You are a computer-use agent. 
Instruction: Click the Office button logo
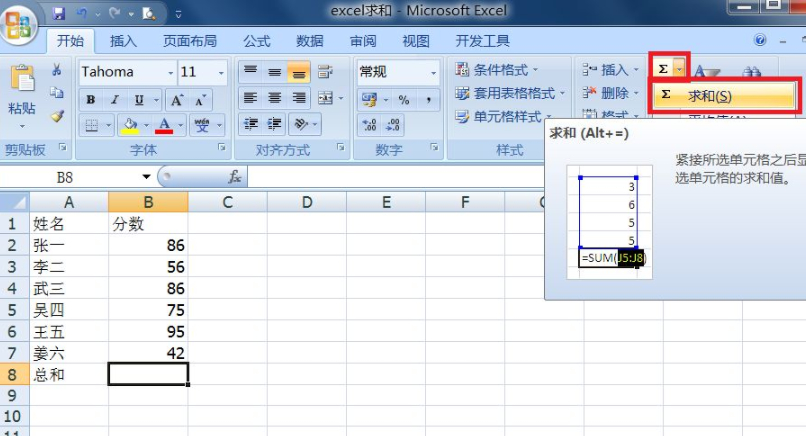19,24
